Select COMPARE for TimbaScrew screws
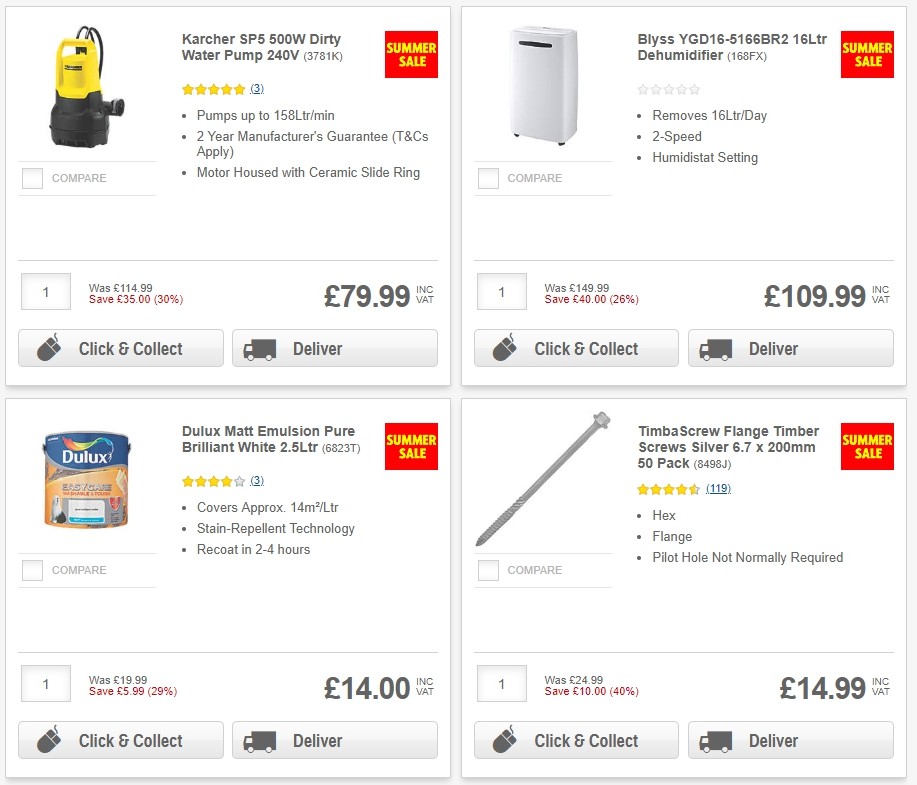The image size is (917, 785). point(487,570)
